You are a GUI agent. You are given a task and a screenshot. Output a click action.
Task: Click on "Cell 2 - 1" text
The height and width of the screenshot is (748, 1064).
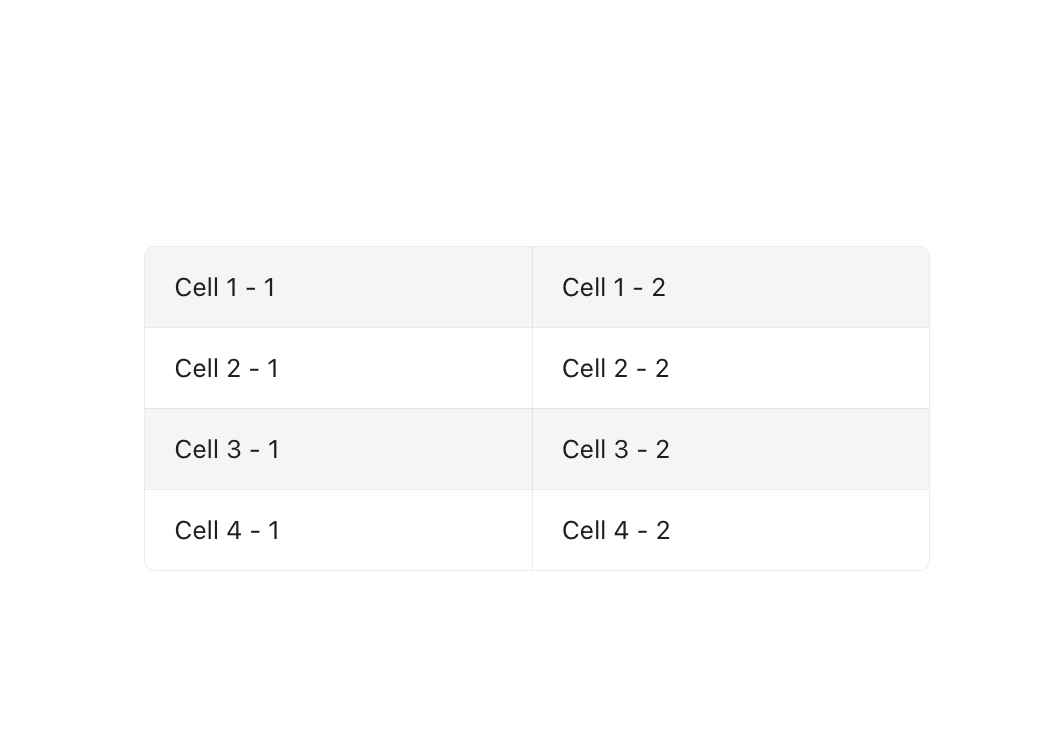pos(227,369)
